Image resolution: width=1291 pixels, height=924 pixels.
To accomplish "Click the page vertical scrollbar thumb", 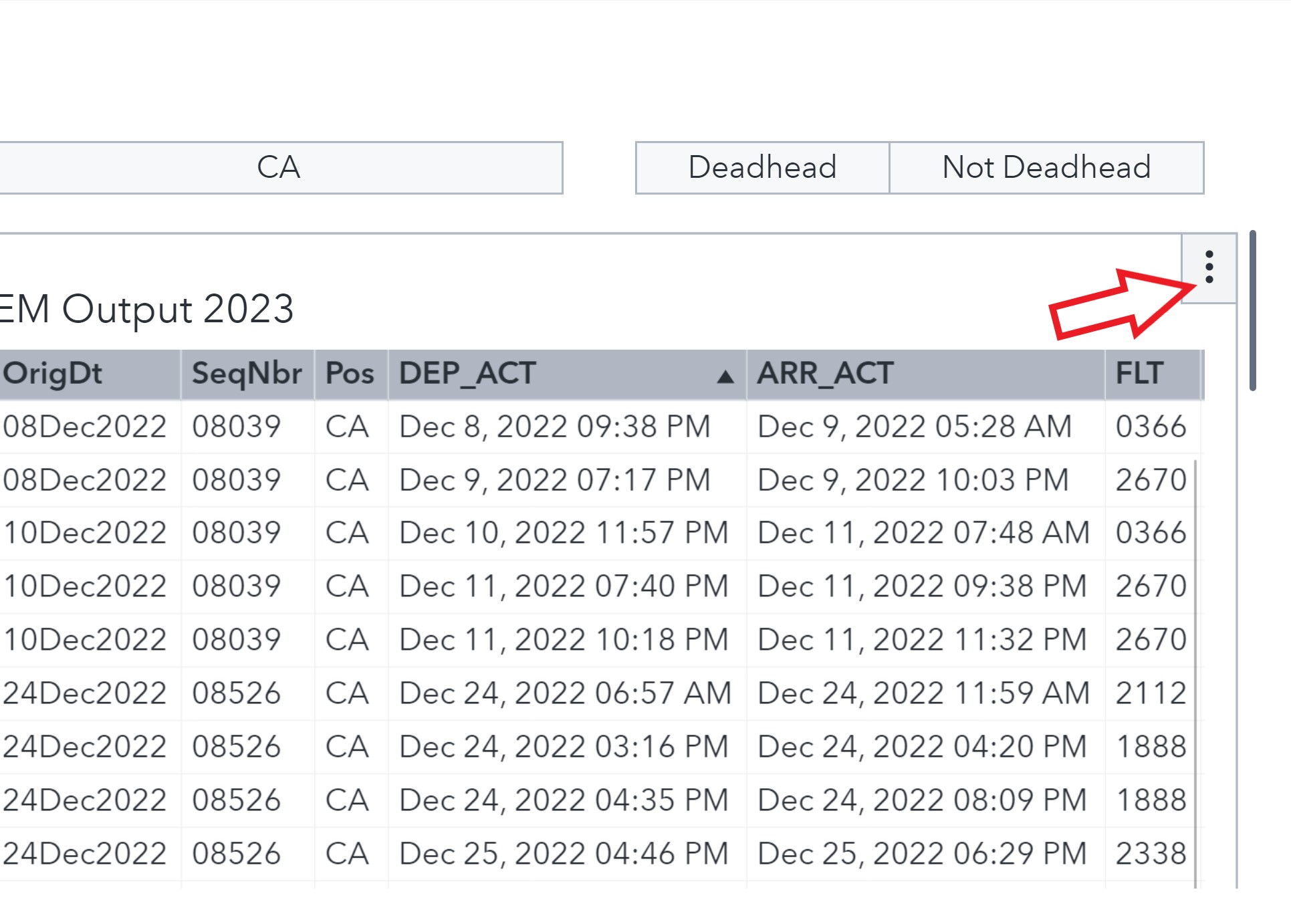I will (1253, 311).
